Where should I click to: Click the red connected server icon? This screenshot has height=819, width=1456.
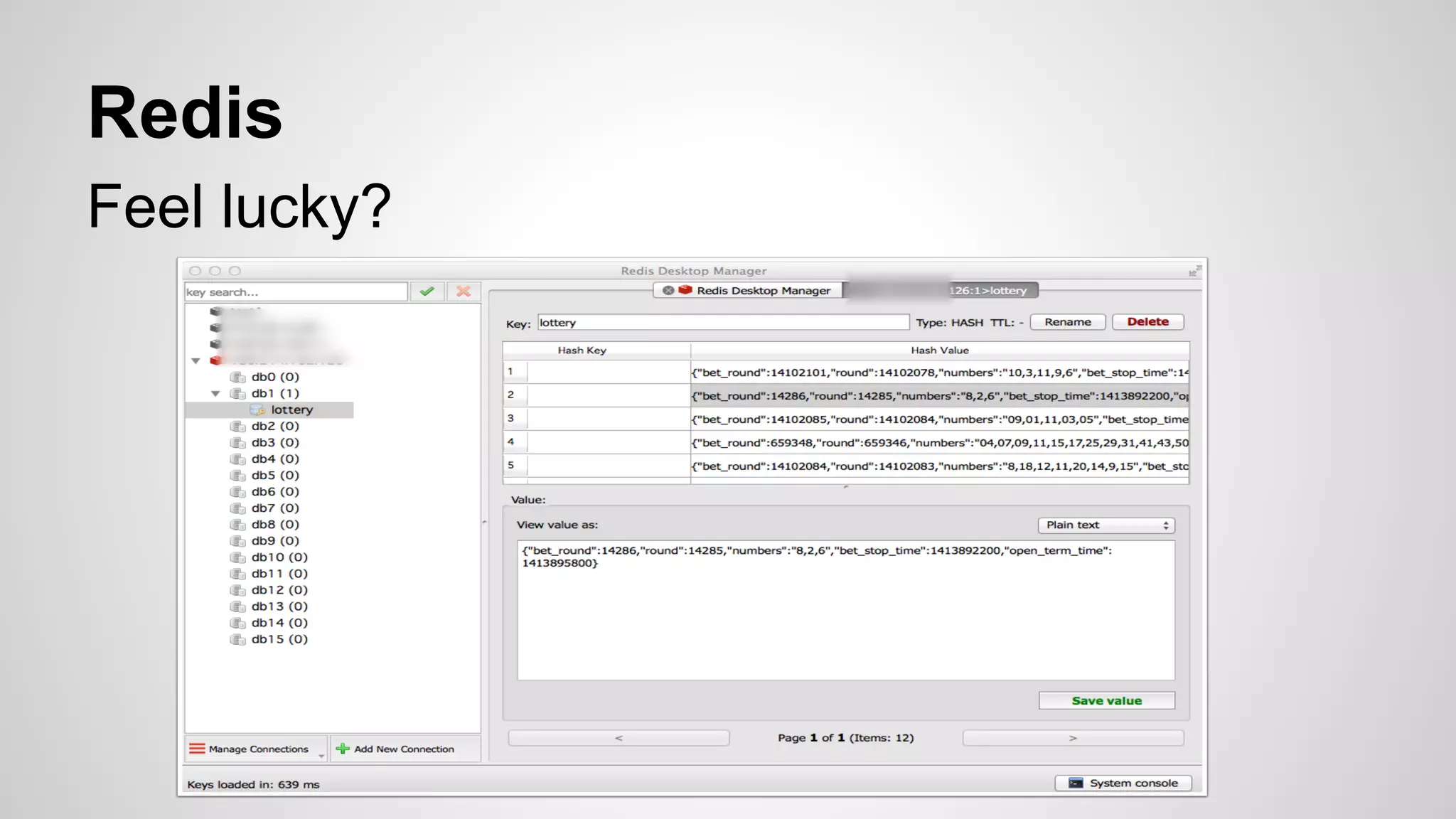click(x=217, y=360)
